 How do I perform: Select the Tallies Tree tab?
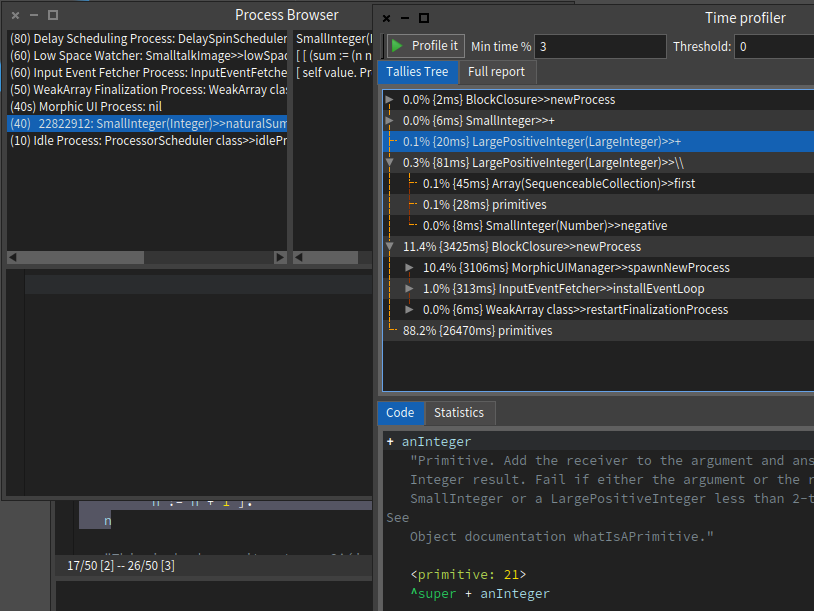419,72
